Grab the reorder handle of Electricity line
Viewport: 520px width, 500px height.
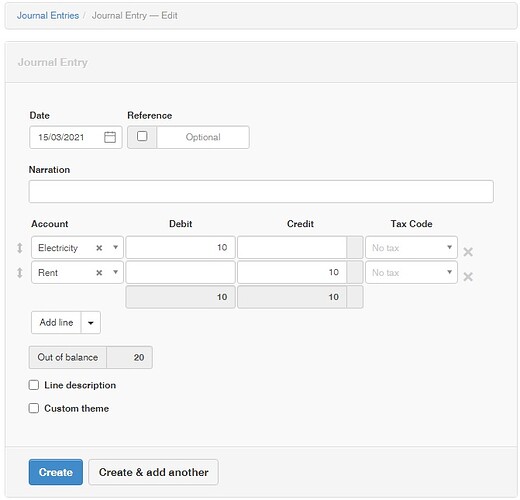20,248
